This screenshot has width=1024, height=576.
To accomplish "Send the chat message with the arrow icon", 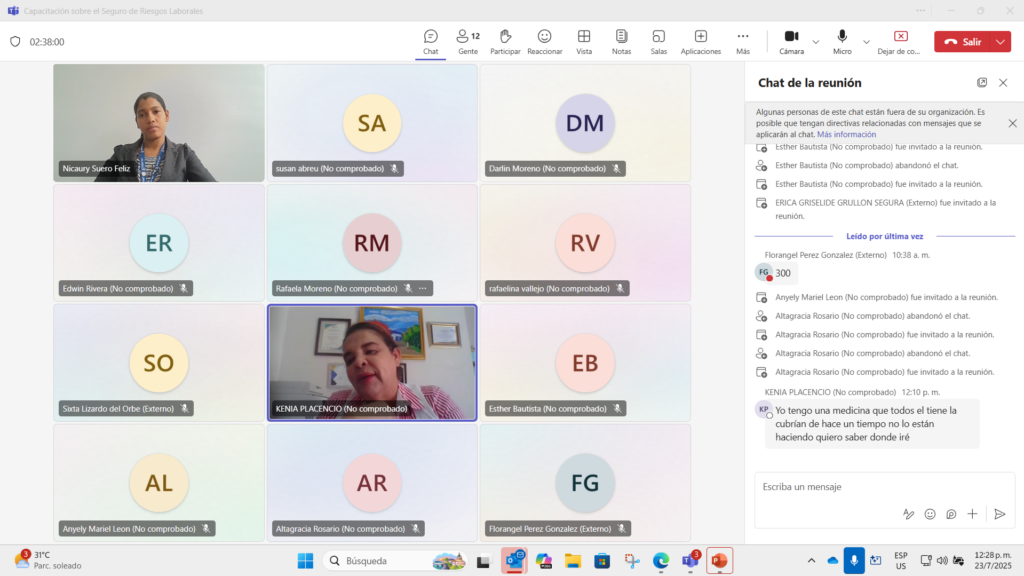I will coord(1000,514).
